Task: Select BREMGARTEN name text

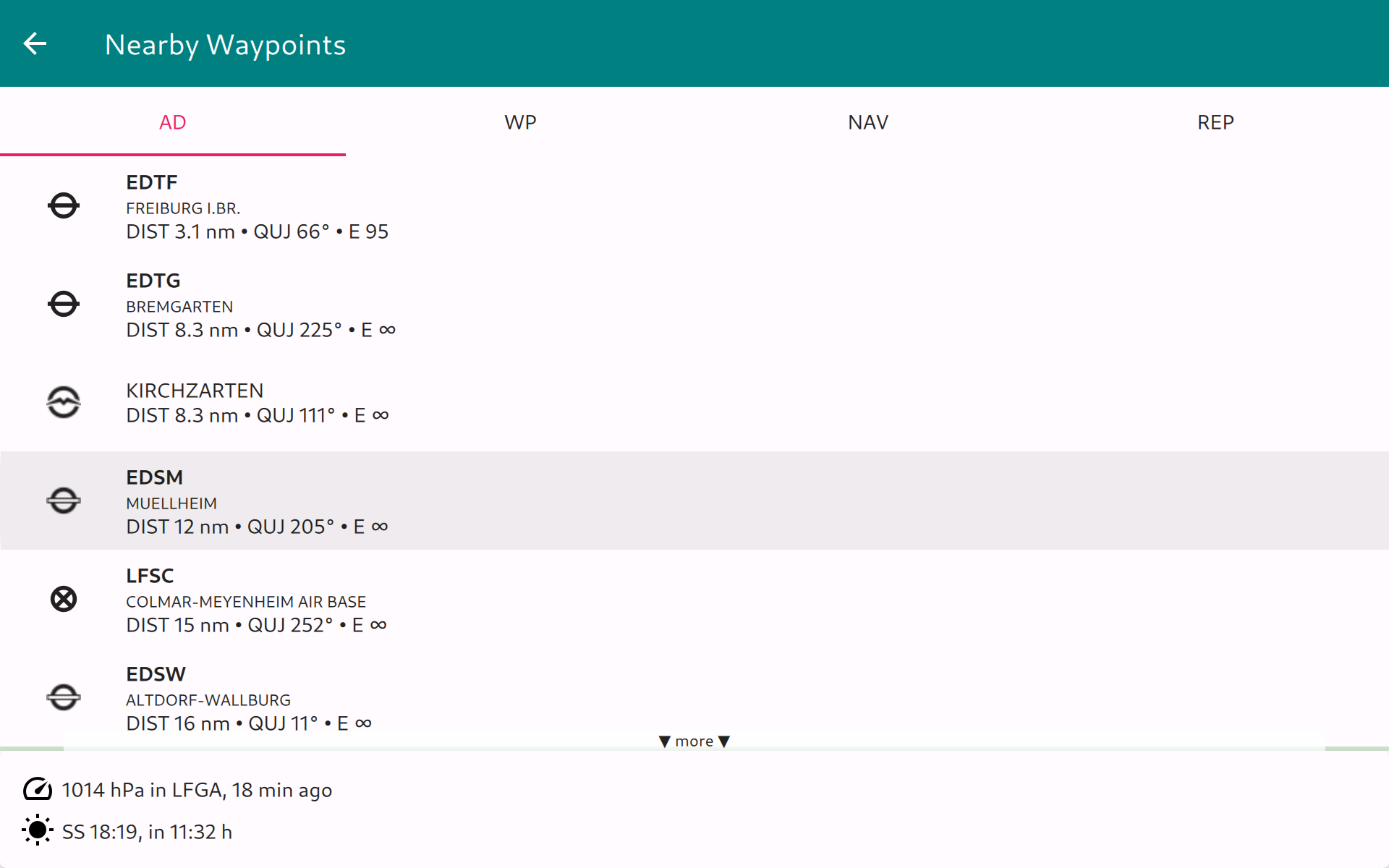Action: click(x=179, y=307)
